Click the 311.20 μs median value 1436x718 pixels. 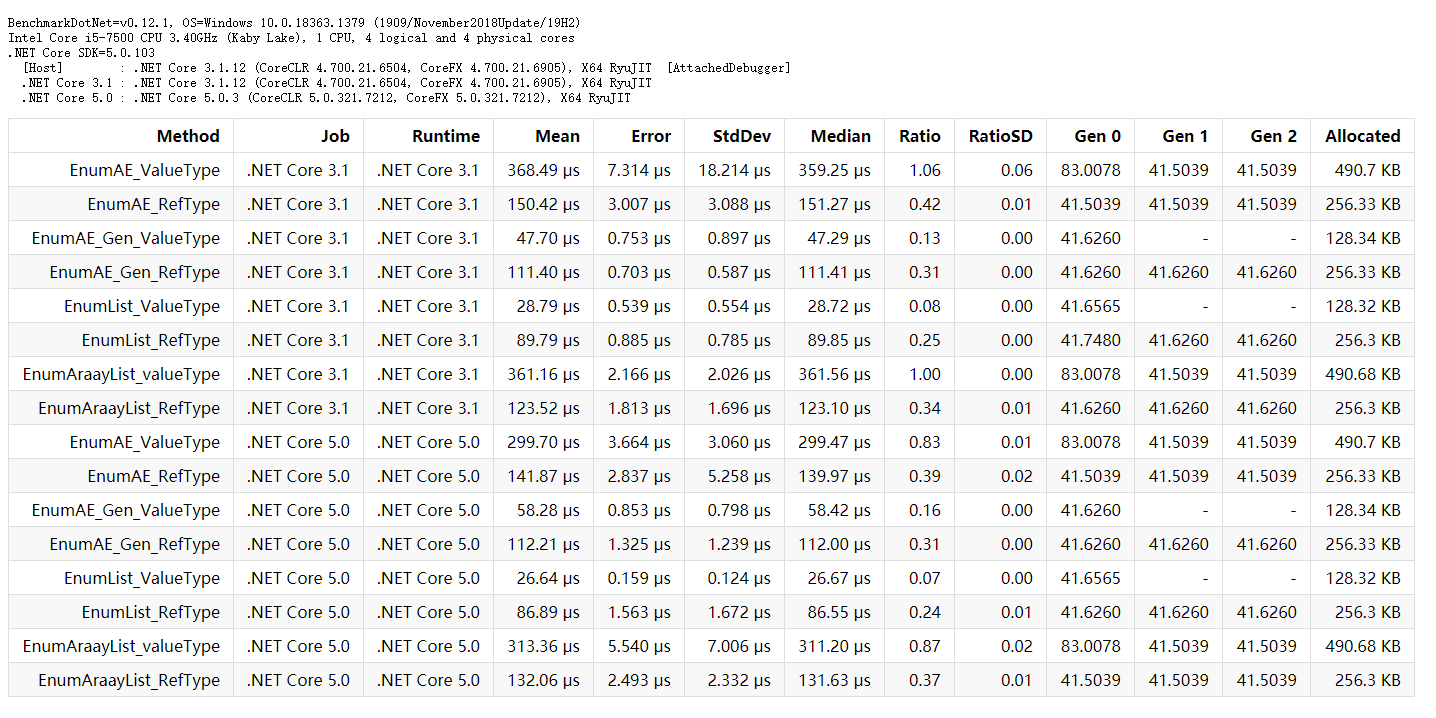coord(834,646)
